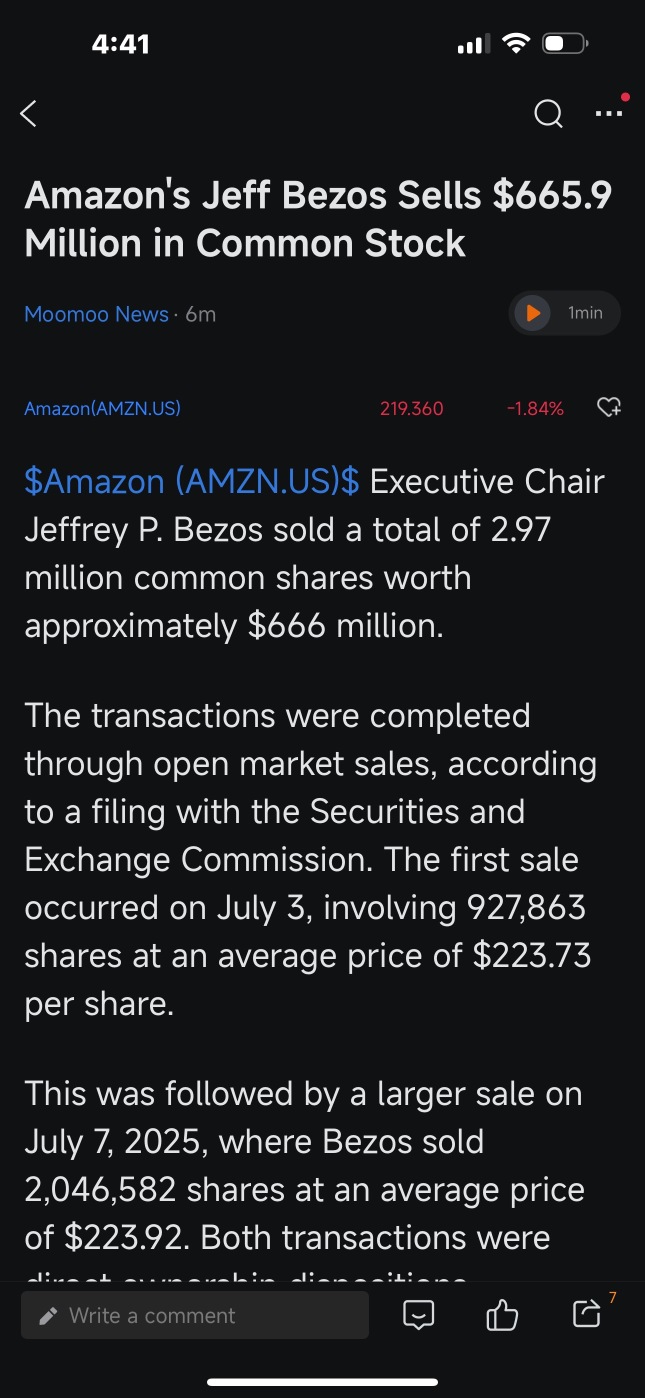Tap the 219.360 stock price
The width and height of the screenshot is (645, 1398).
[x=412, y=408]
